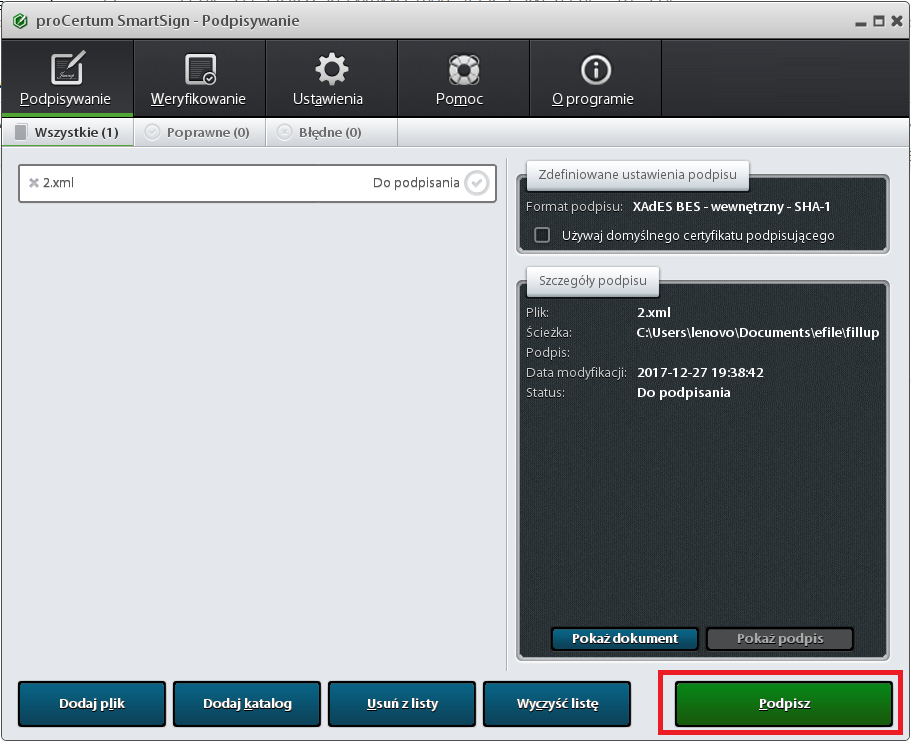This screenshot has width=911, height=743.
Task: Click the Pokaż podpis button
Action: click(x=780, y=638)
